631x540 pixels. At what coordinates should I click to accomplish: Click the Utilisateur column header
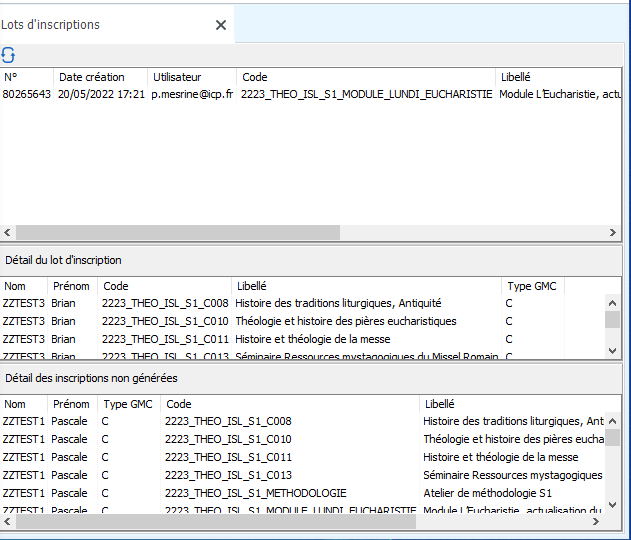coord(177,77)
